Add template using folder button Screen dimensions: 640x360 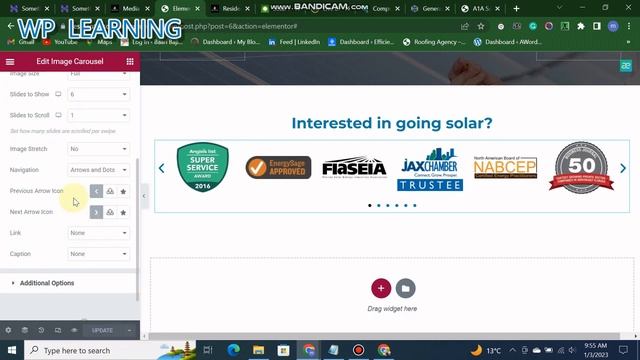coord(405,288)
